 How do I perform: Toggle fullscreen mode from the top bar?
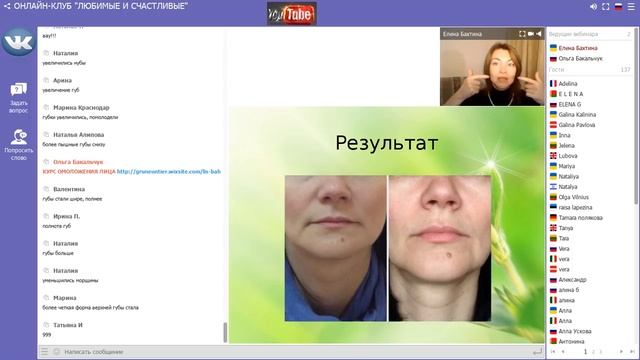pos(606,7)
